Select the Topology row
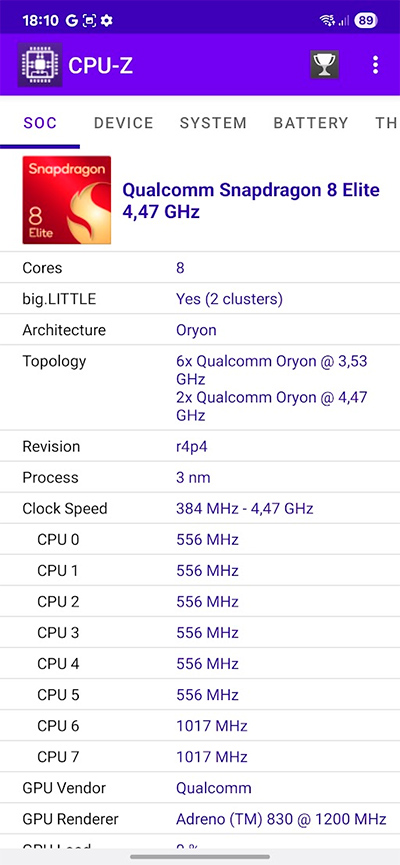The image size is (400, 865). (x=200, y=388)
